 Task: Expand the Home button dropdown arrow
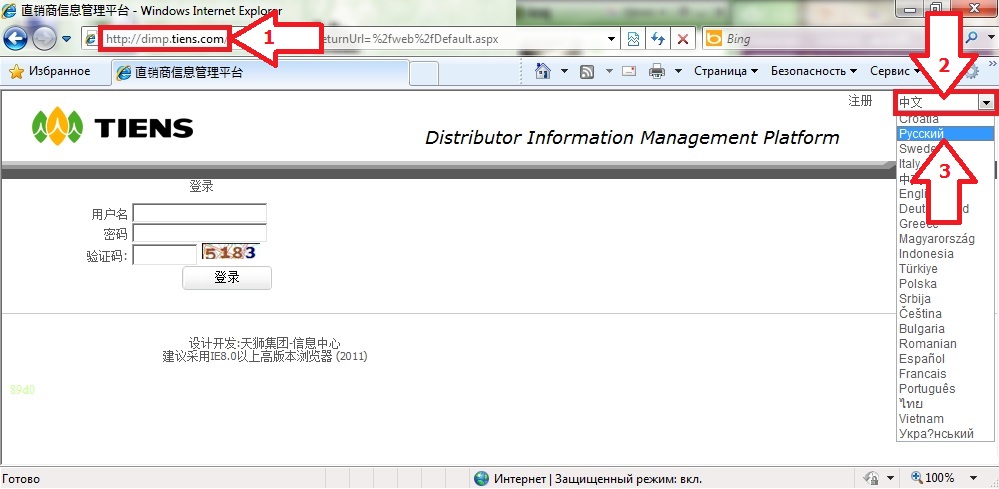[x=564, y=71]
